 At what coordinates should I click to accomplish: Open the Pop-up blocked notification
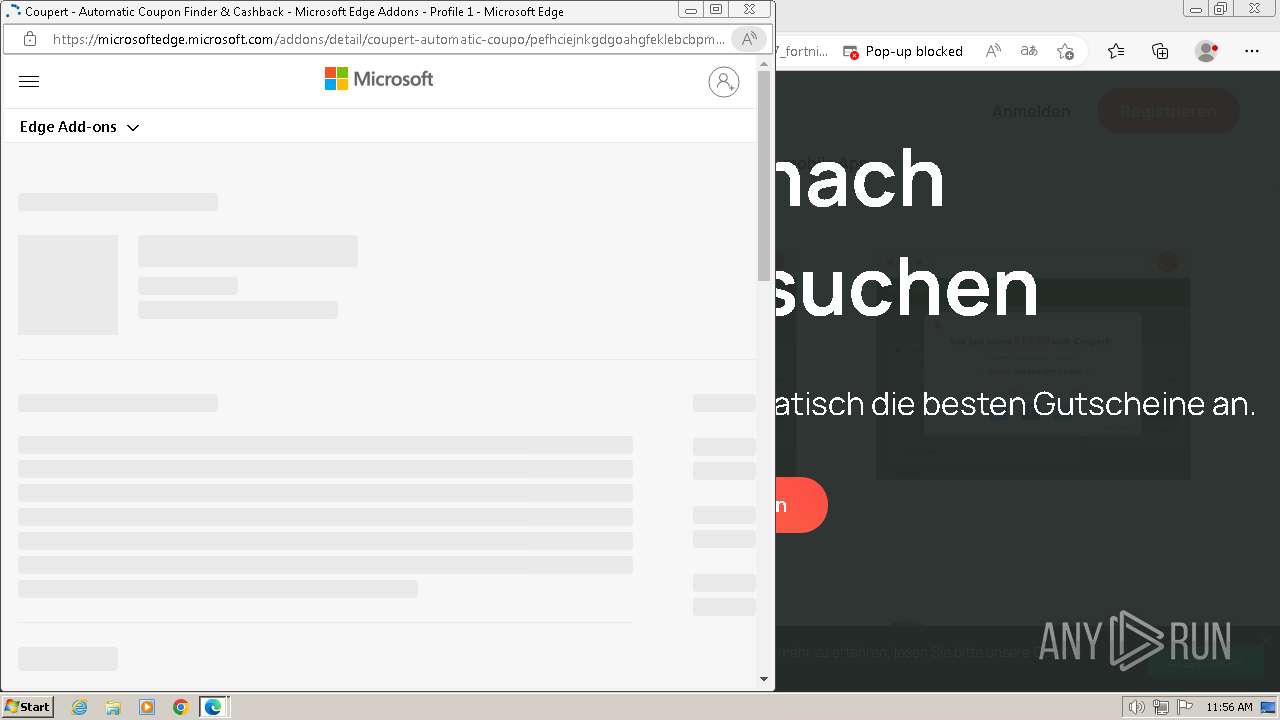tap(903, 51)
